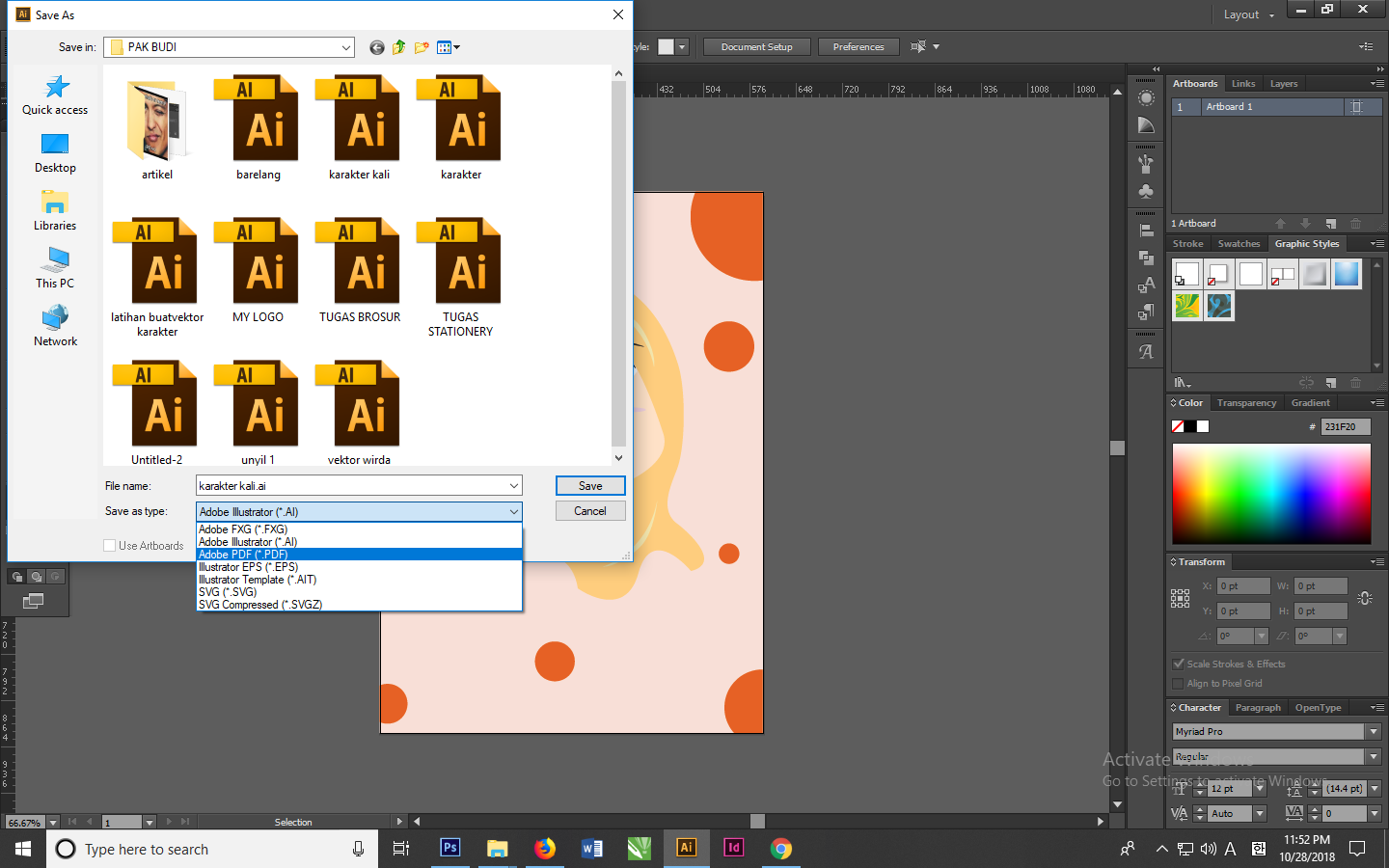The width and height of the screenshot is (1389, 868).
Task: Open Document Setup
Action: coord(756,45)
